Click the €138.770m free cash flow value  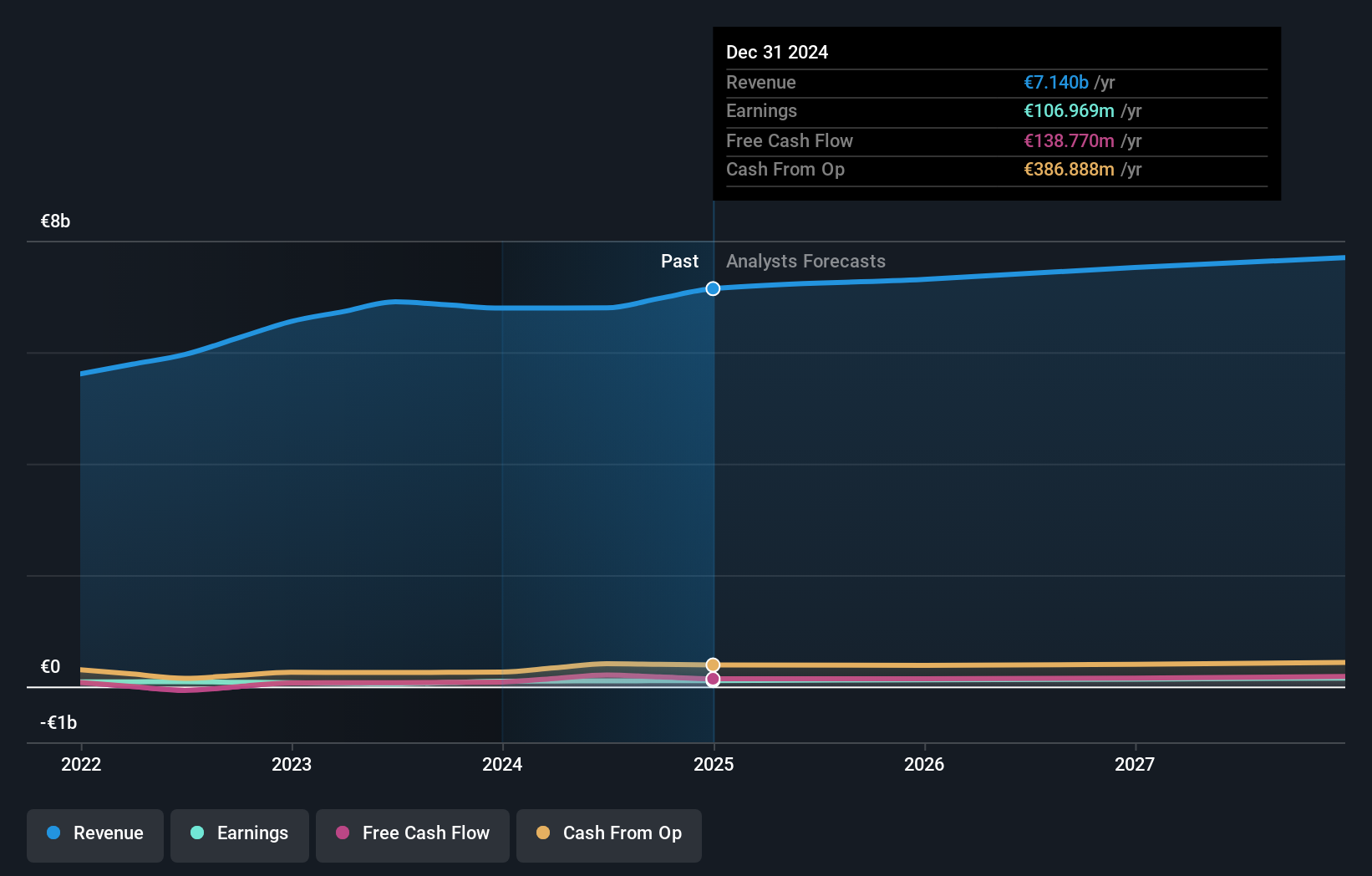point(1069,140)
